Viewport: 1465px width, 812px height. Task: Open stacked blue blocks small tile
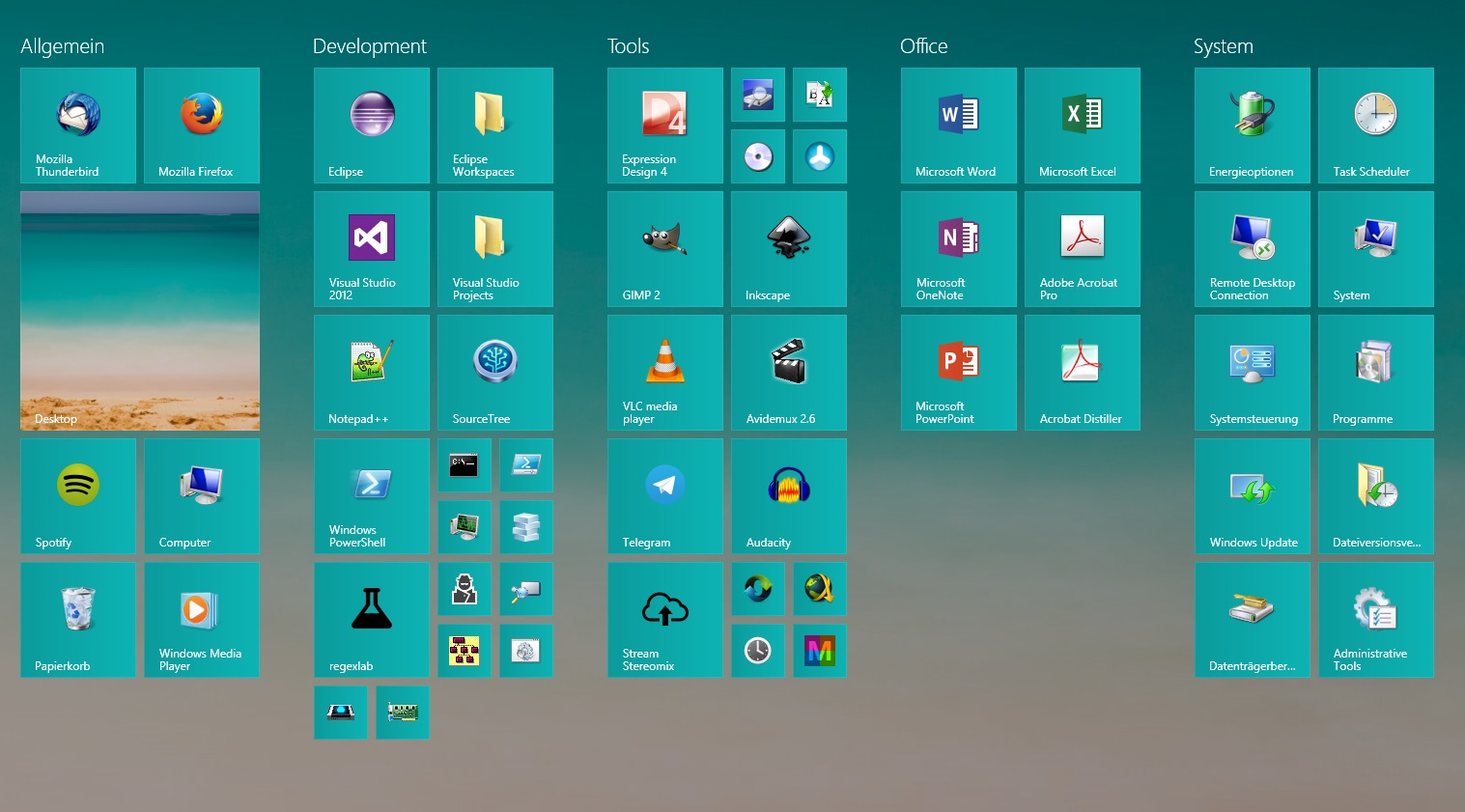coord(526,527)
